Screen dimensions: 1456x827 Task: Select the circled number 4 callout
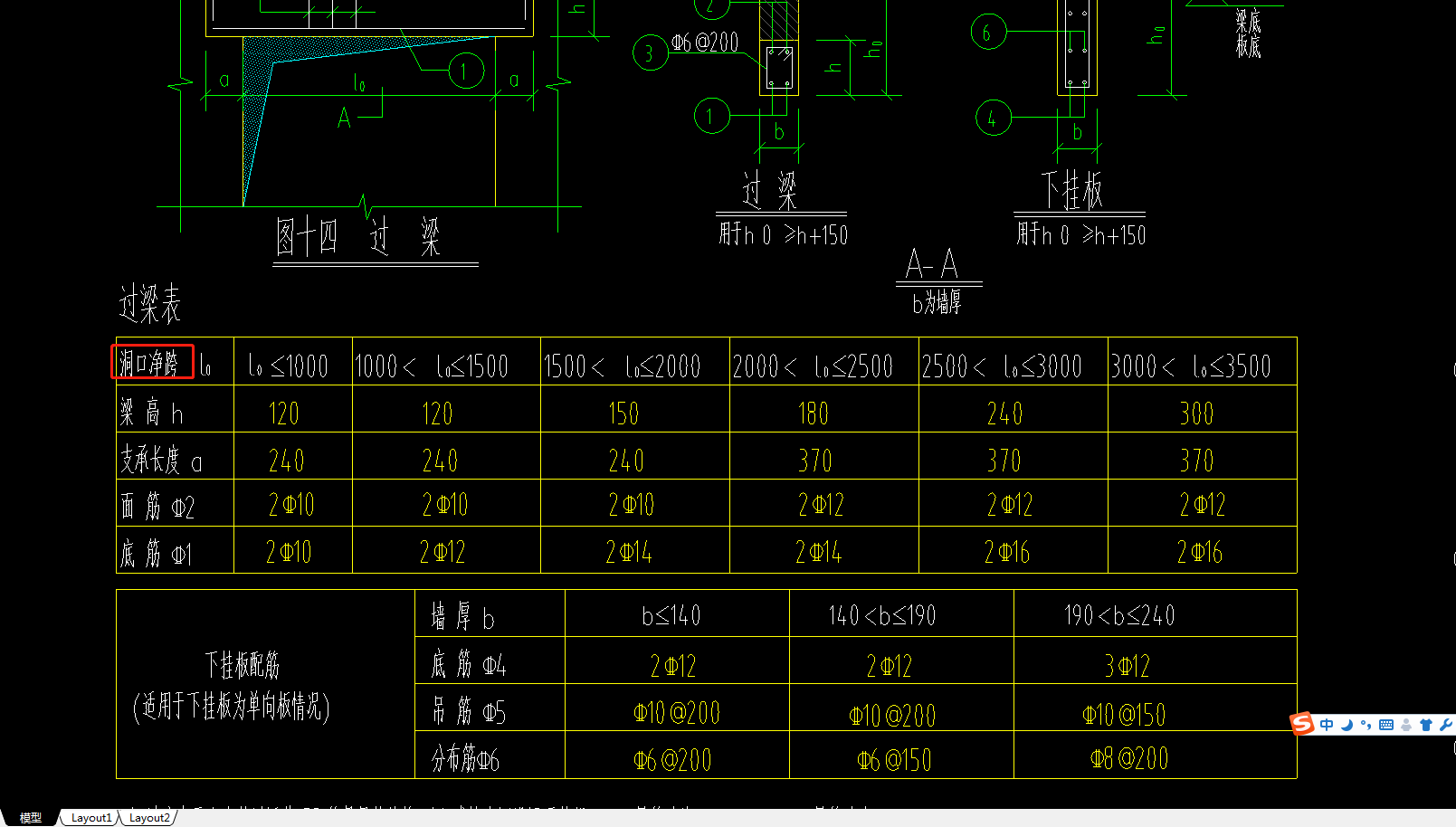(994, 118)
